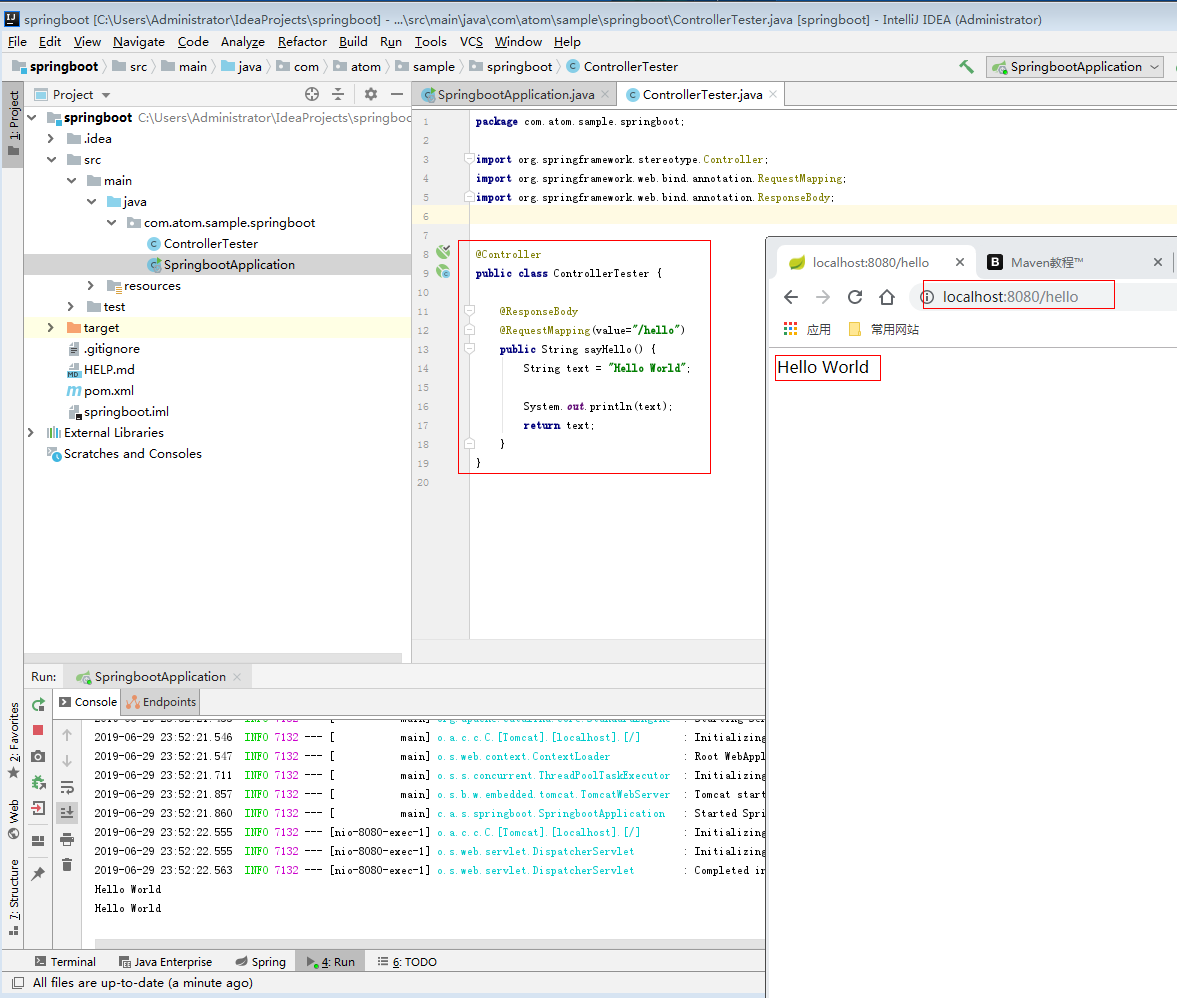Viewport: 1177px width, 998px height.
Task: Click the dump threads camera icon
Action: tap(38, 756)
